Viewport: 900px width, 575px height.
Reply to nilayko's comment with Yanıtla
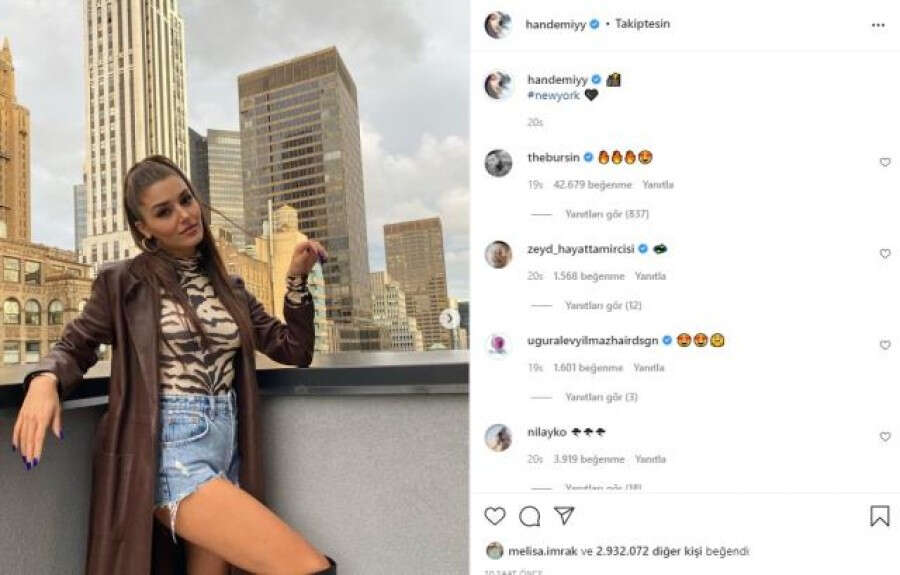[650, 459]
